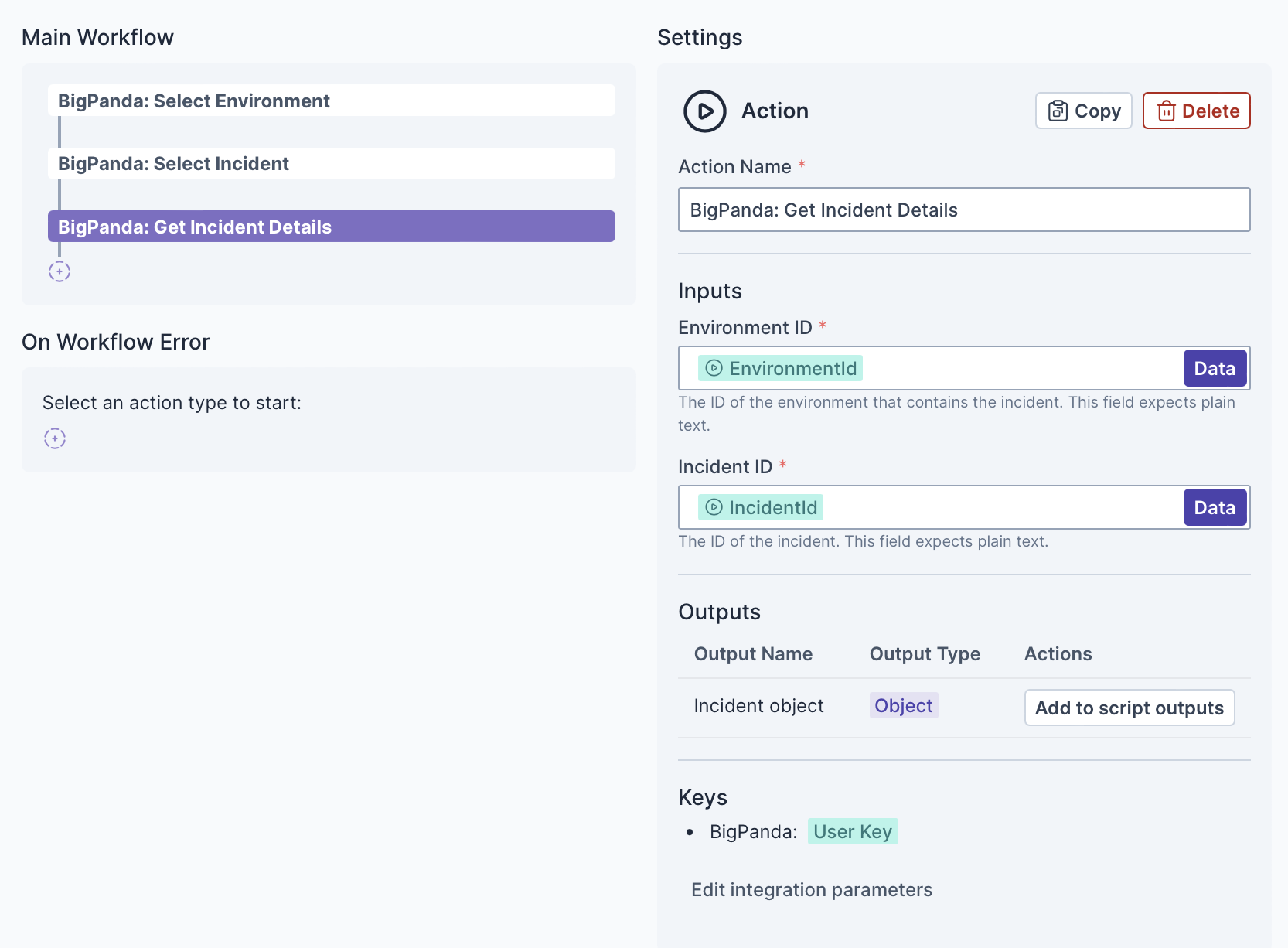Viewport: 1288px width, 948px height.
Task: Click the Action Name text field
Action: pyautogui.click(x=963, y=210)
